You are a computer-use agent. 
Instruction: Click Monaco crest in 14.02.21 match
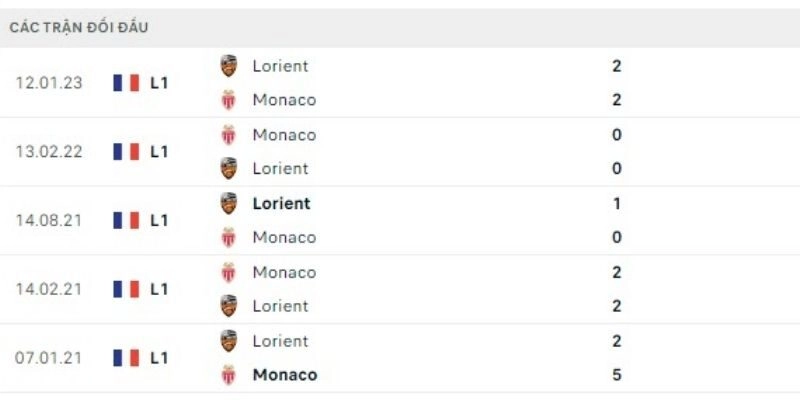tap(229, 272)
